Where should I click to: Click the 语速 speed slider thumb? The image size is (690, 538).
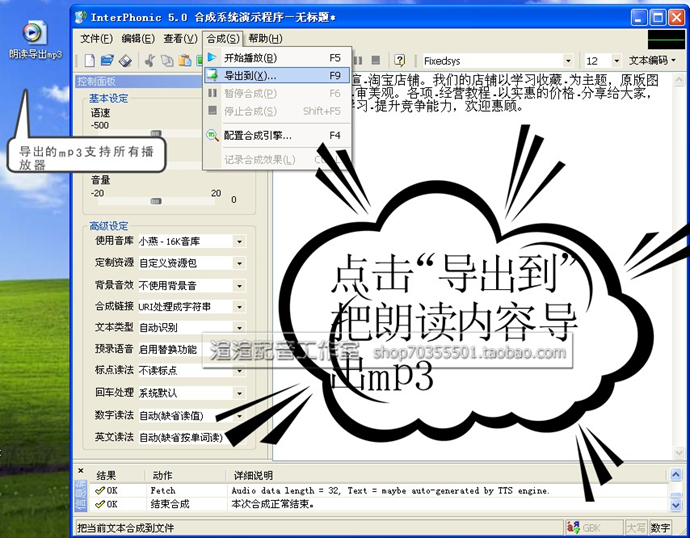pos(156,133)
